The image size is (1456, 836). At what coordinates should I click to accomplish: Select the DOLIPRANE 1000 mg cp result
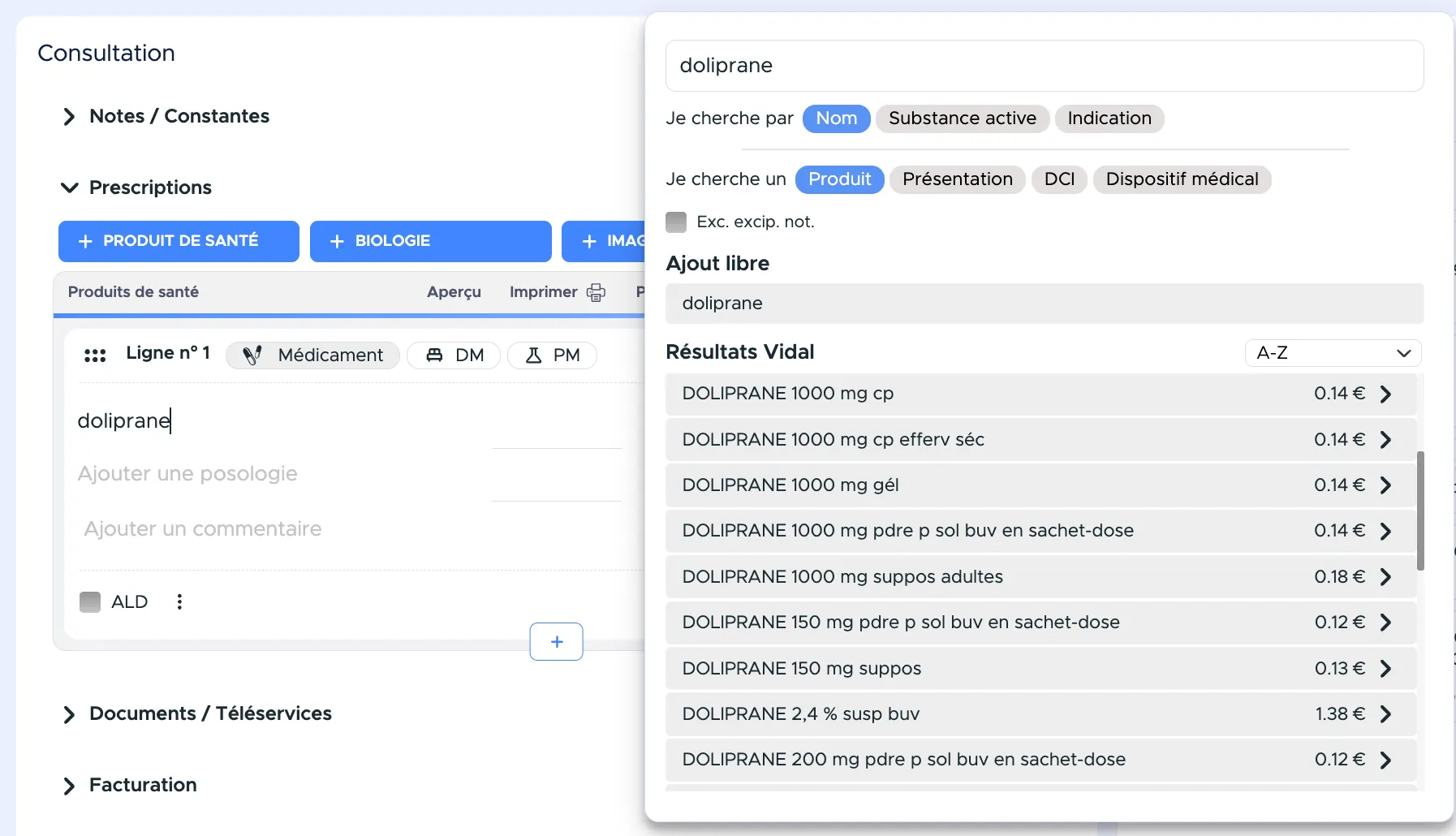tap(1041, 394)
